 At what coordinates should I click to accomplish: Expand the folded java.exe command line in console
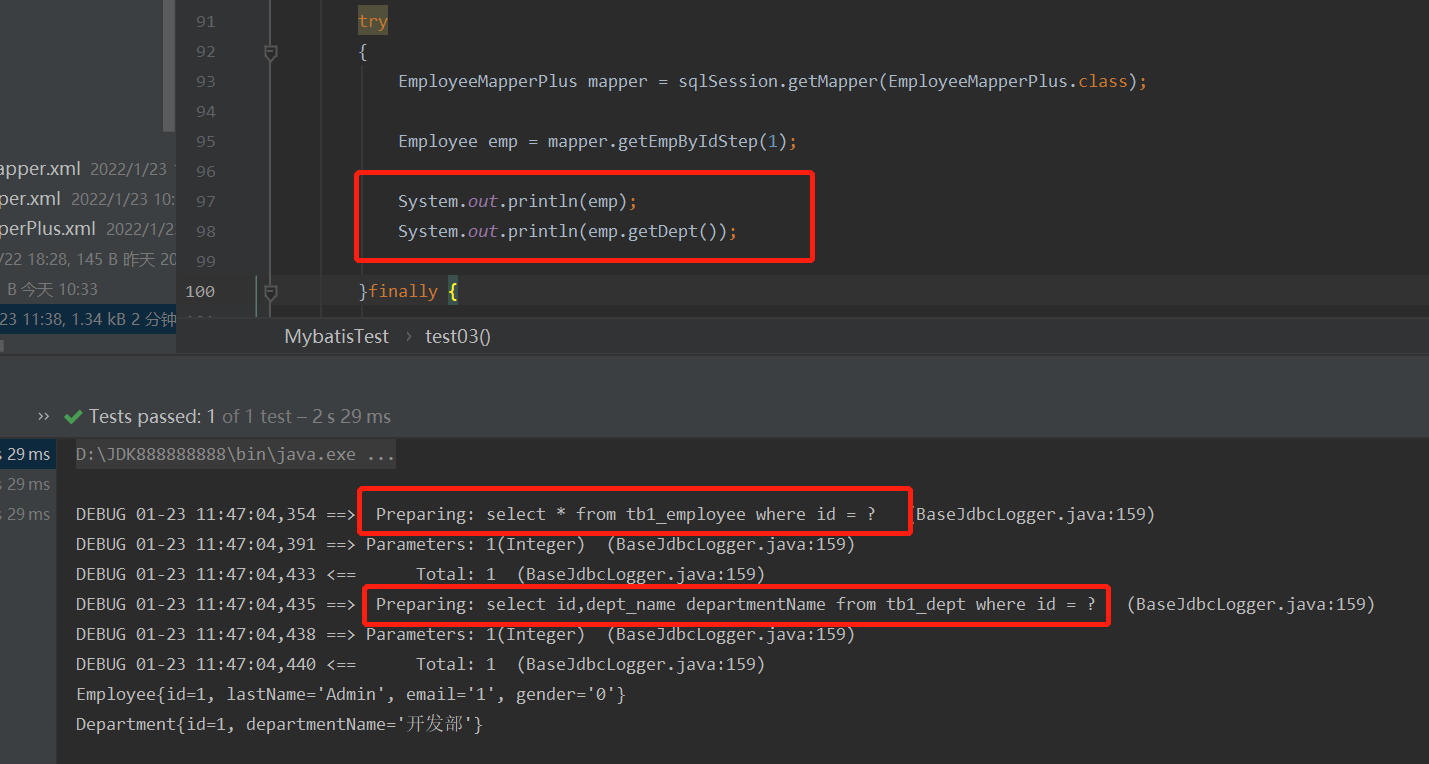tap(236, 454)
